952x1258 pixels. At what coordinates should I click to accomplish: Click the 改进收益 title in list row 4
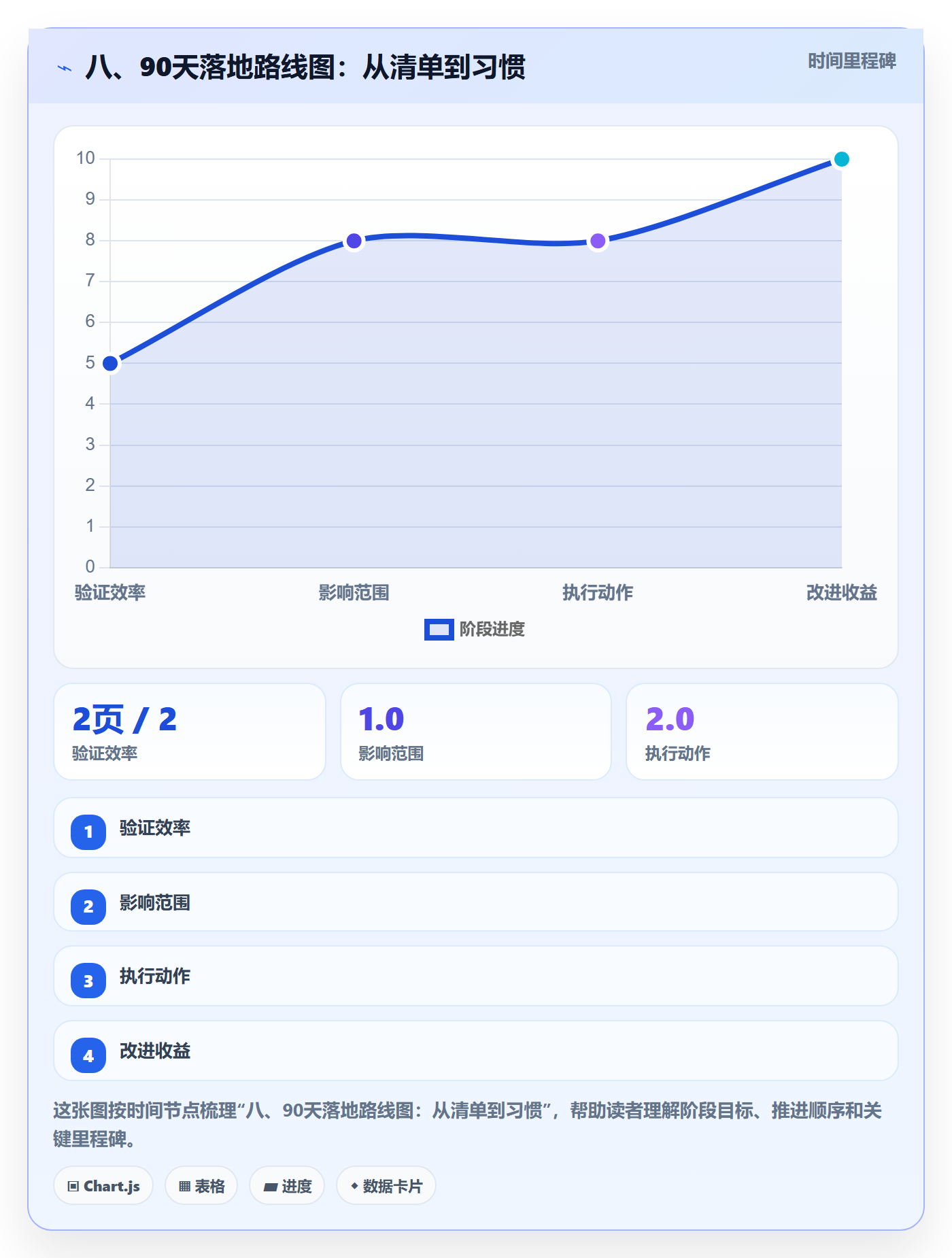click(x=155, y=1051)
